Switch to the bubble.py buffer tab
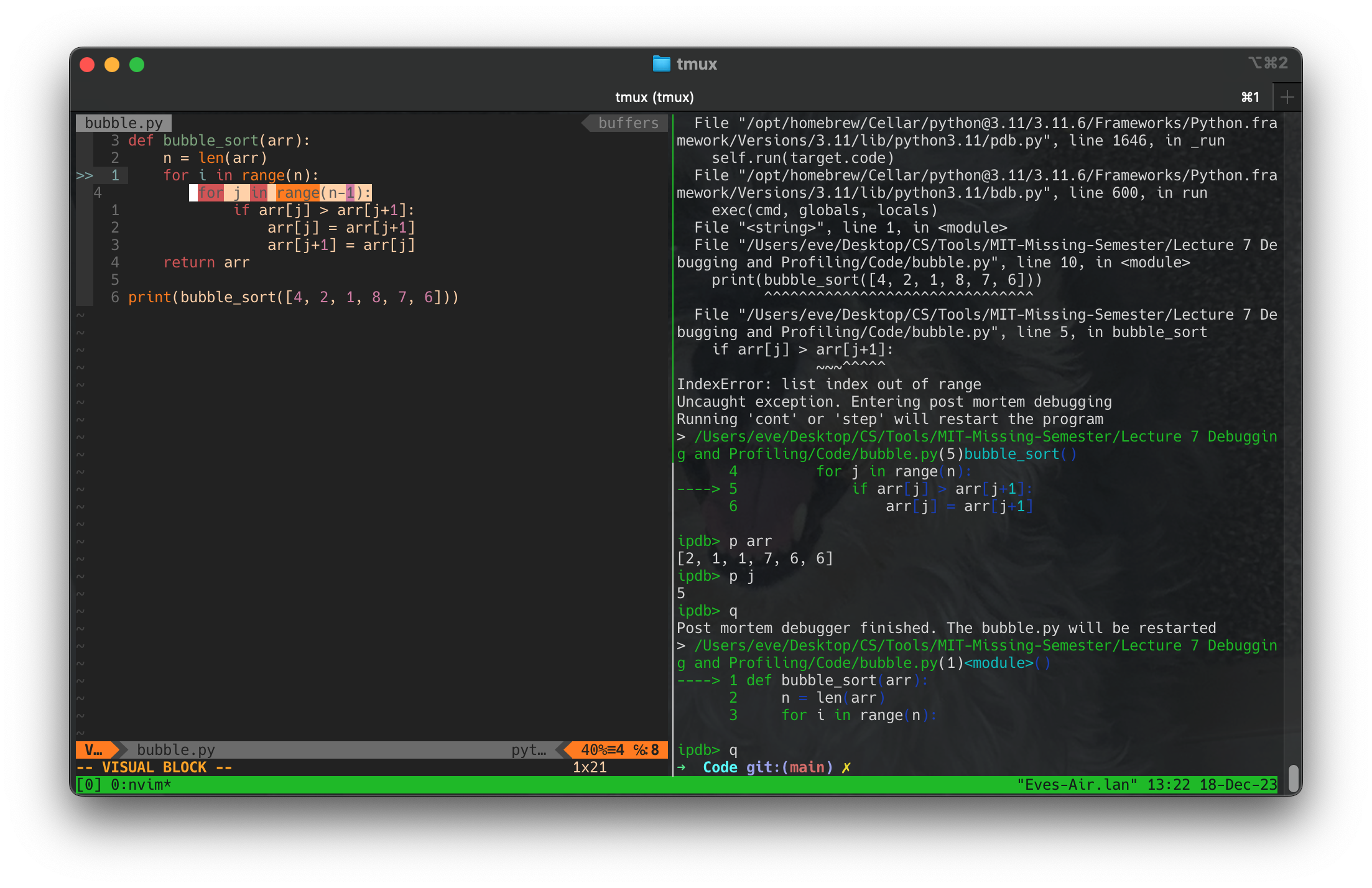 point(124,123)
